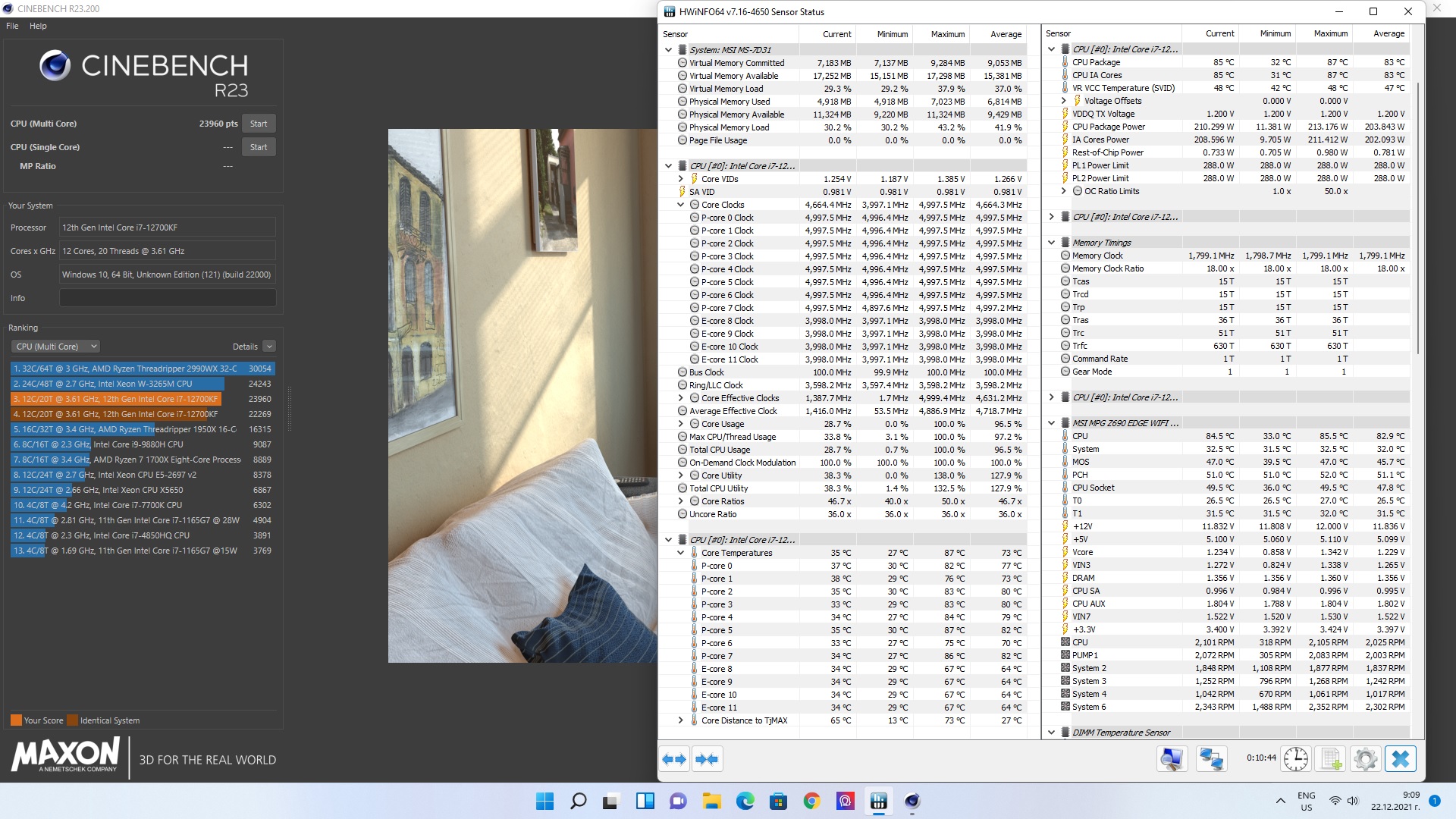This screenshot has height=819, width=1456.
Task: Collapse the Core Clocks tree group
Action: click(x=680, y=205)
